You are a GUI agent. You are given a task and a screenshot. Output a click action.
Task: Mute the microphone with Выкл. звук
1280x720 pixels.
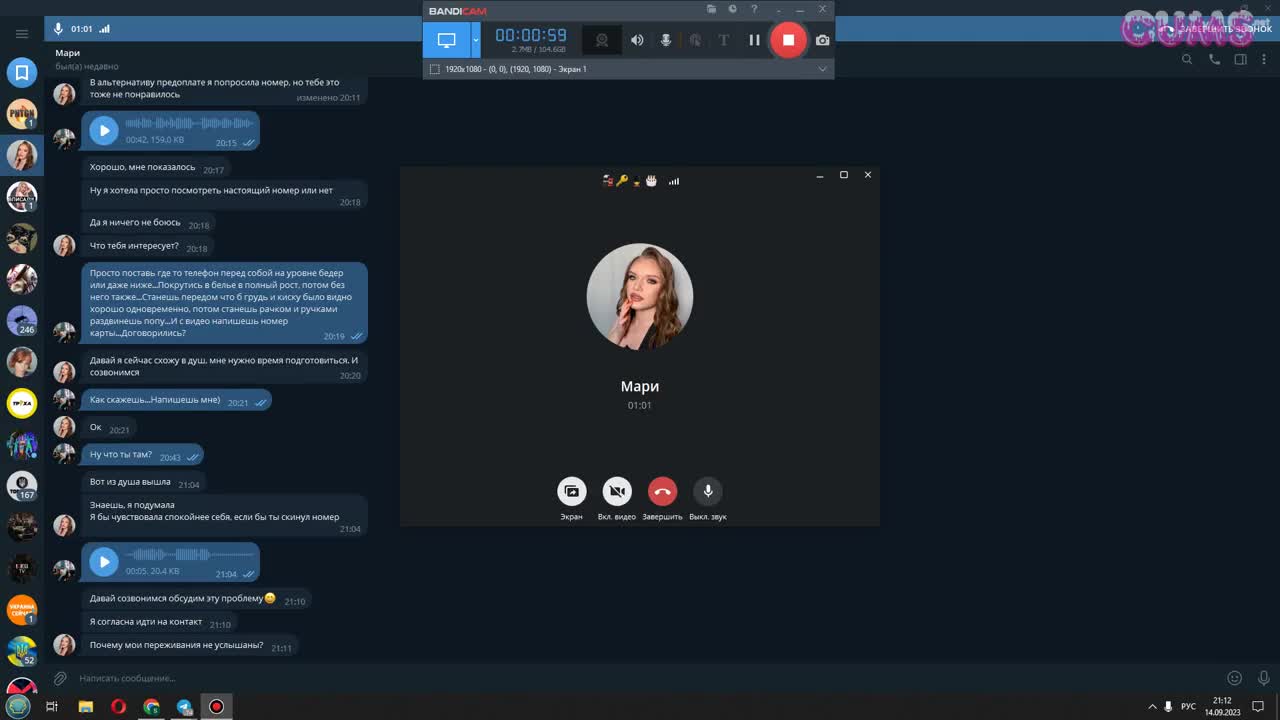pyautogui.click(x=707, y=491)
